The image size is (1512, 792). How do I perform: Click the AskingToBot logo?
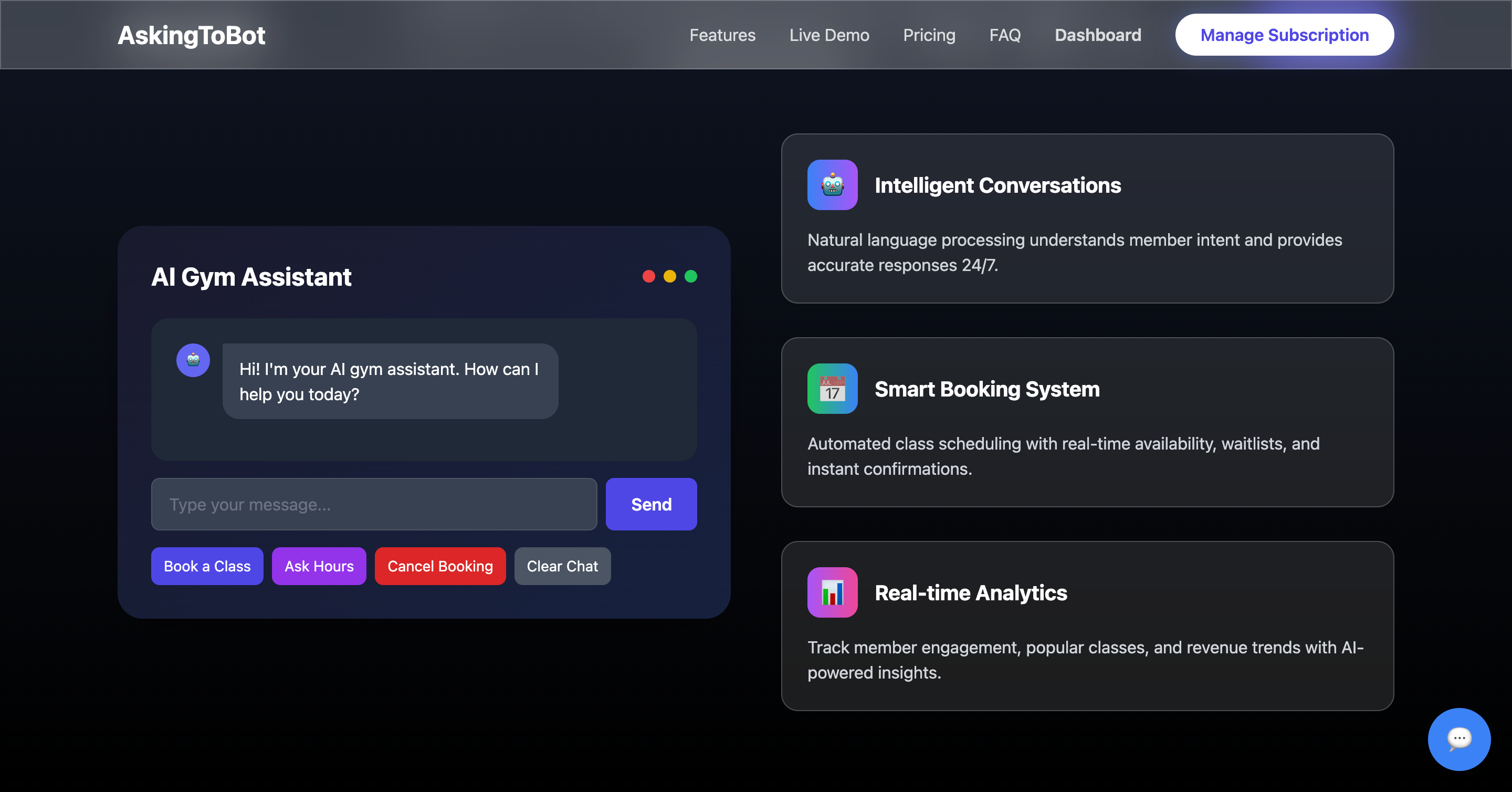click(191, 35)
